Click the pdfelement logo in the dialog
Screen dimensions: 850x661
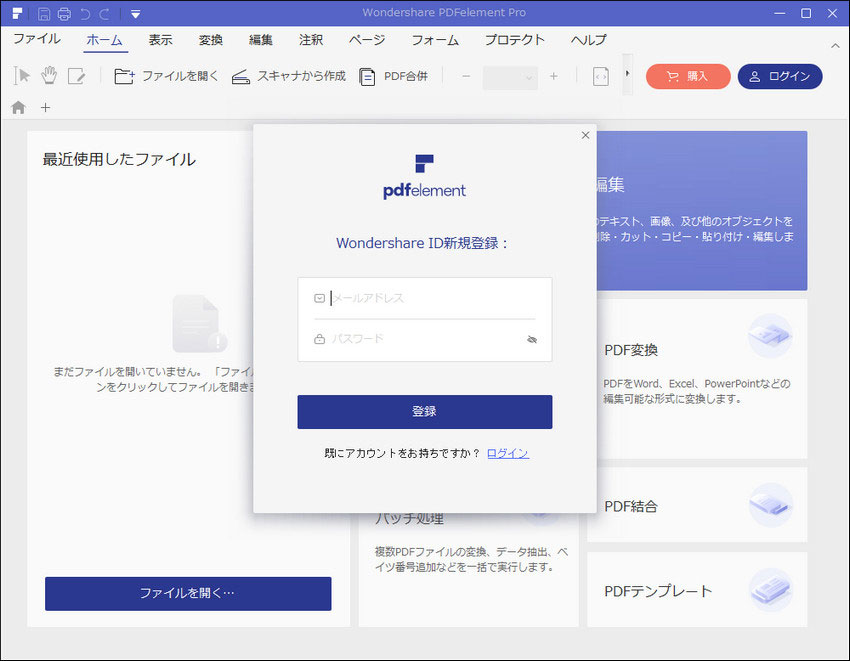(x=424, y=177)
